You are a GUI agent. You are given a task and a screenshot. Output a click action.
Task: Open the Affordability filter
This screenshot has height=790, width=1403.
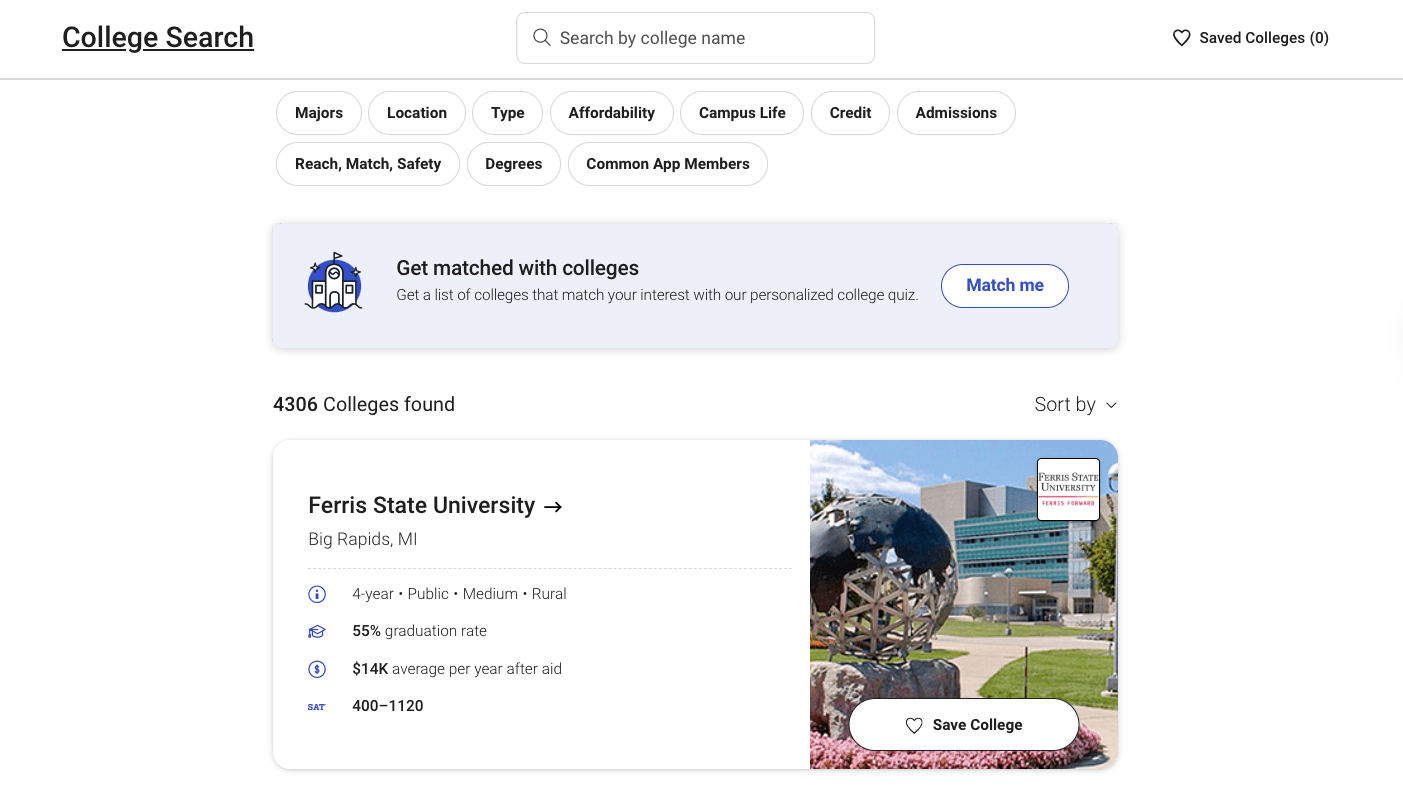(x=611, y=113)
